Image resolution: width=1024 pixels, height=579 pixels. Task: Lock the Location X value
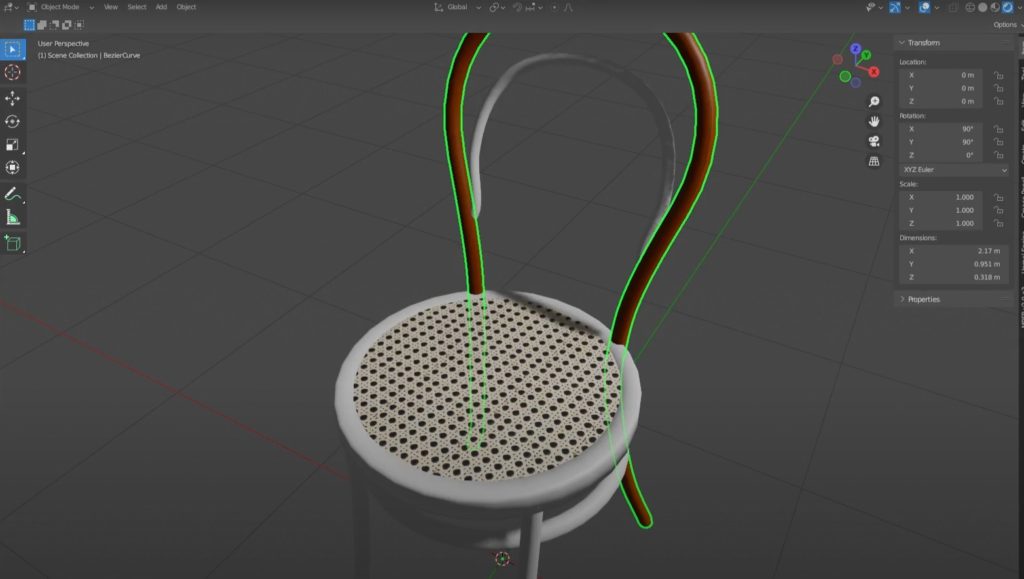(x=998, y=75)
